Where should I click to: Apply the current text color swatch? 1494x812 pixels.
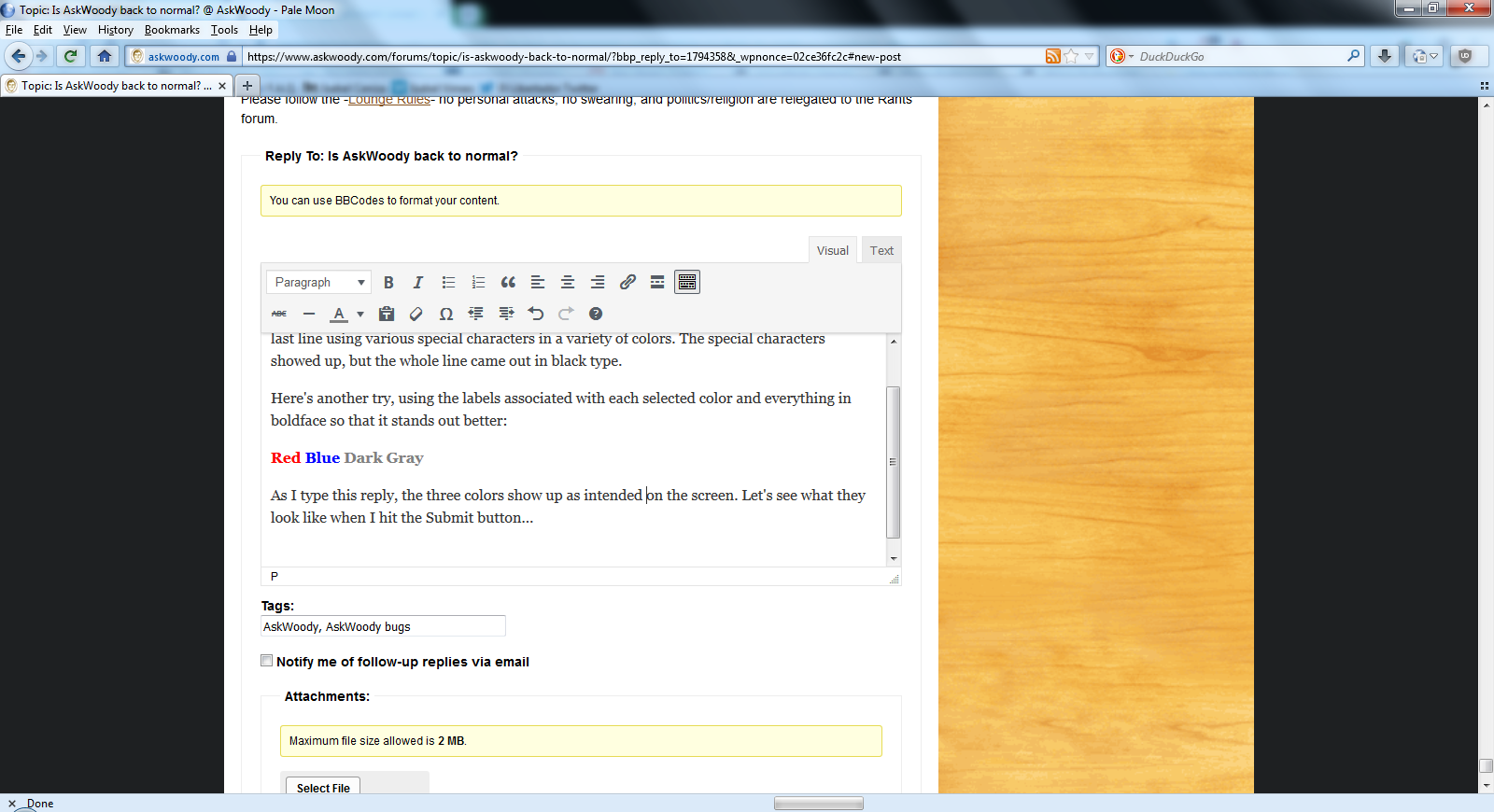coord(340,315)
